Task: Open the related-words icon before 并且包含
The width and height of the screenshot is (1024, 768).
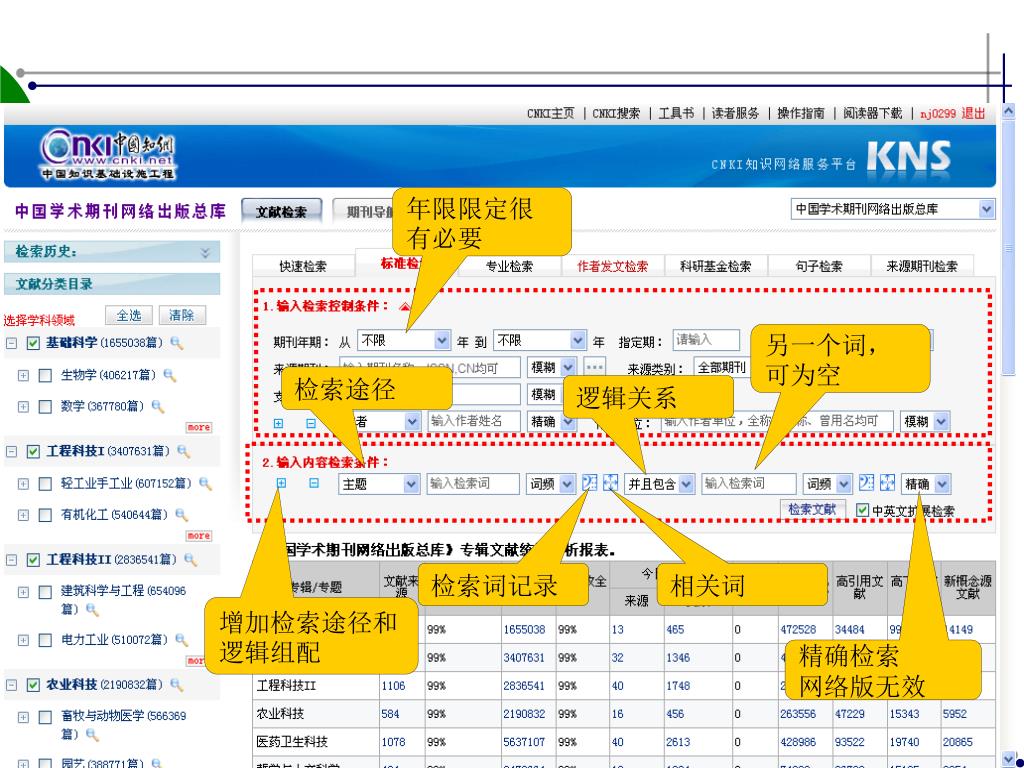Action: 610,483
